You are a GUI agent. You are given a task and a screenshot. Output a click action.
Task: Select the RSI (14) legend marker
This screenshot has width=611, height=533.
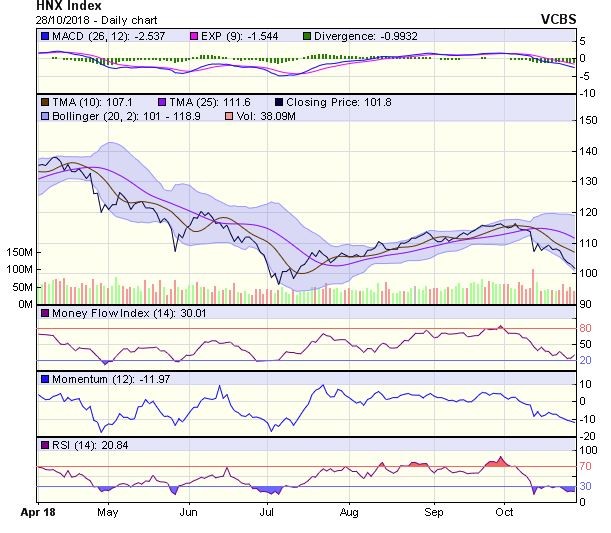44,444
